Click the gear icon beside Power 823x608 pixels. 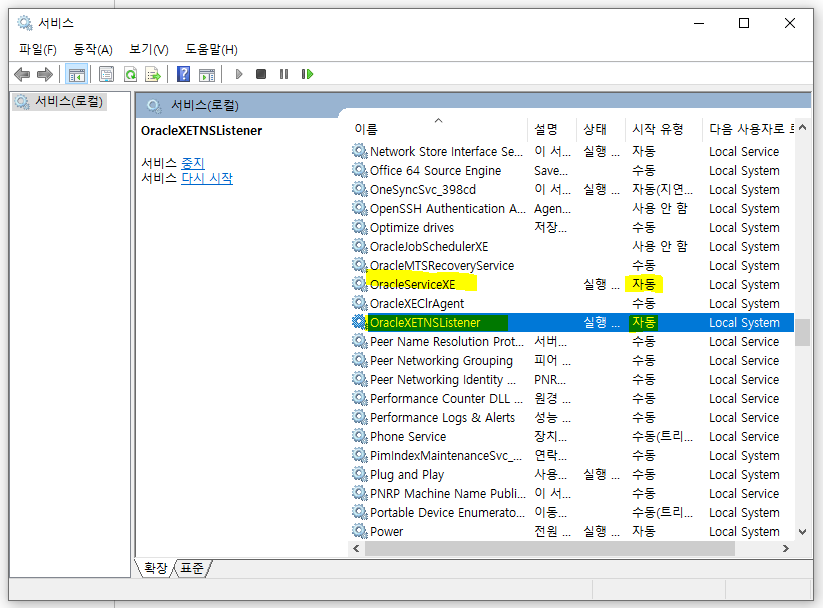point(359,531)
